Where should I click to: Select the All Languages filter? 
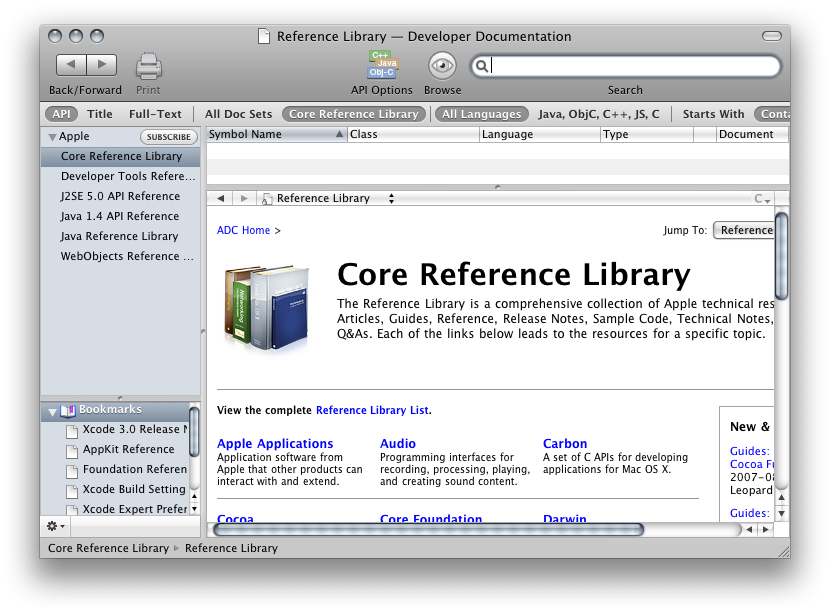[x=482, y=114]
